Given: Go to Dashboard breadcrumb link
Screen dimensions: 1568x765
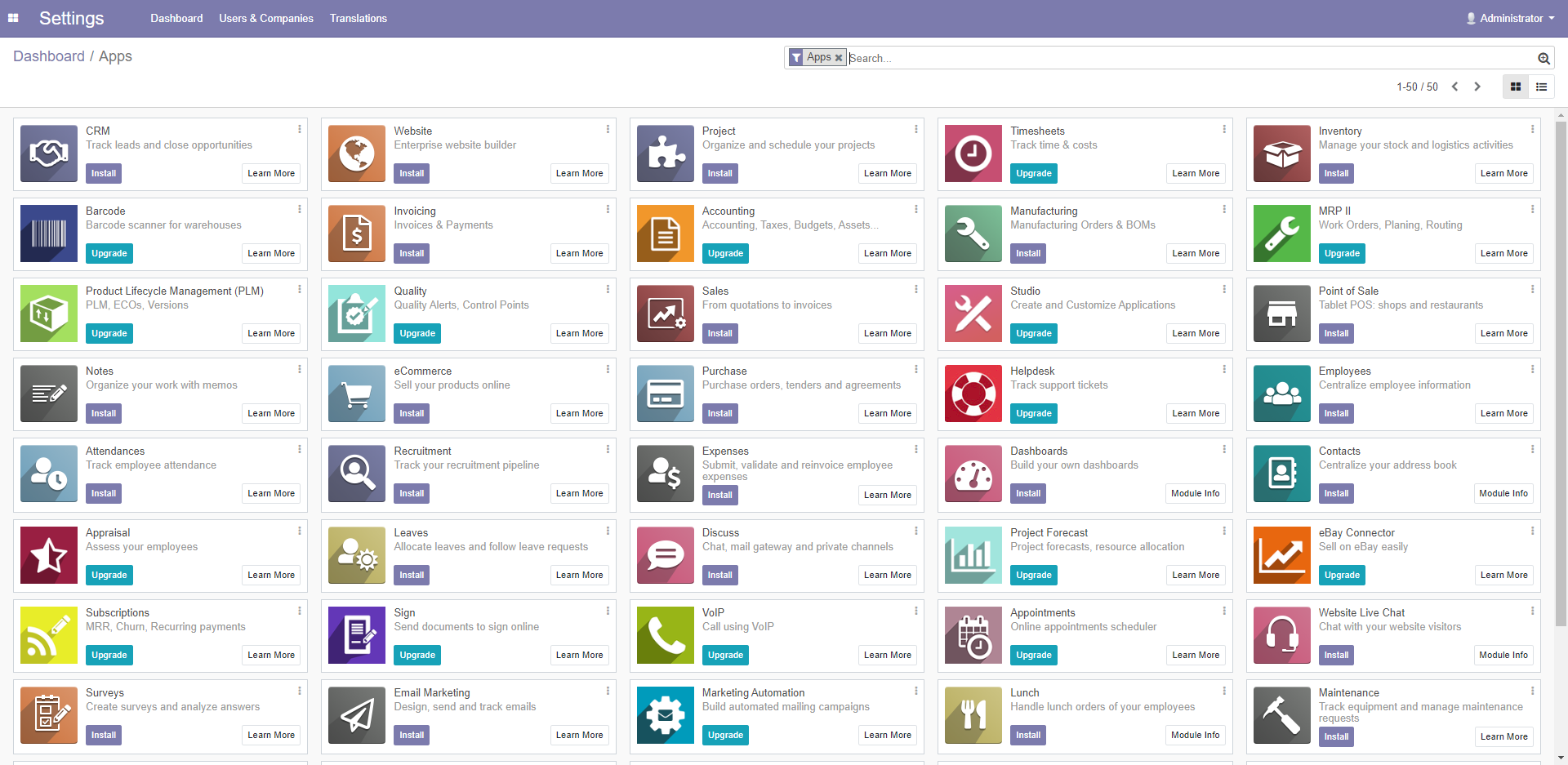Looking at the screenshot, I should (49, 56).
